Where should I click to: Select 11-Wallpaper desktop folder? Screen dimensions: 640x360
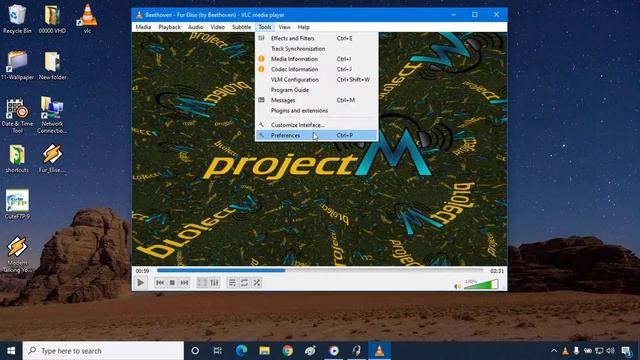coord(17,65)
